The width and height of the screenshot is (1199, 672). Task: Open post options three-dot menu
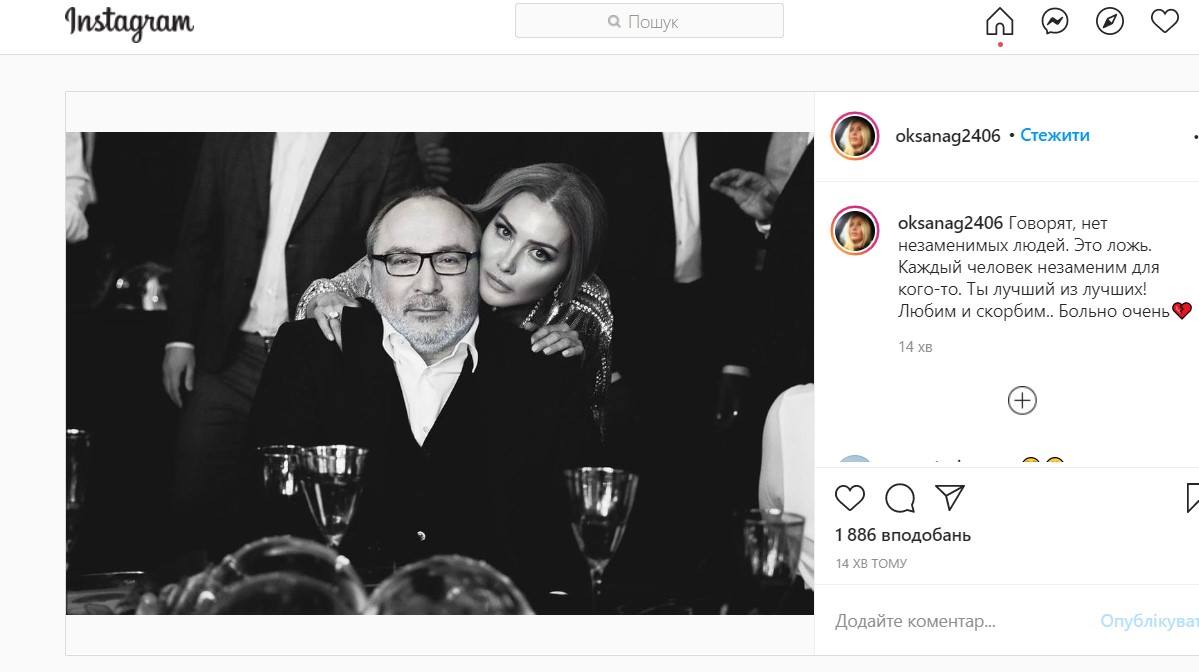tap(1194, 136)
